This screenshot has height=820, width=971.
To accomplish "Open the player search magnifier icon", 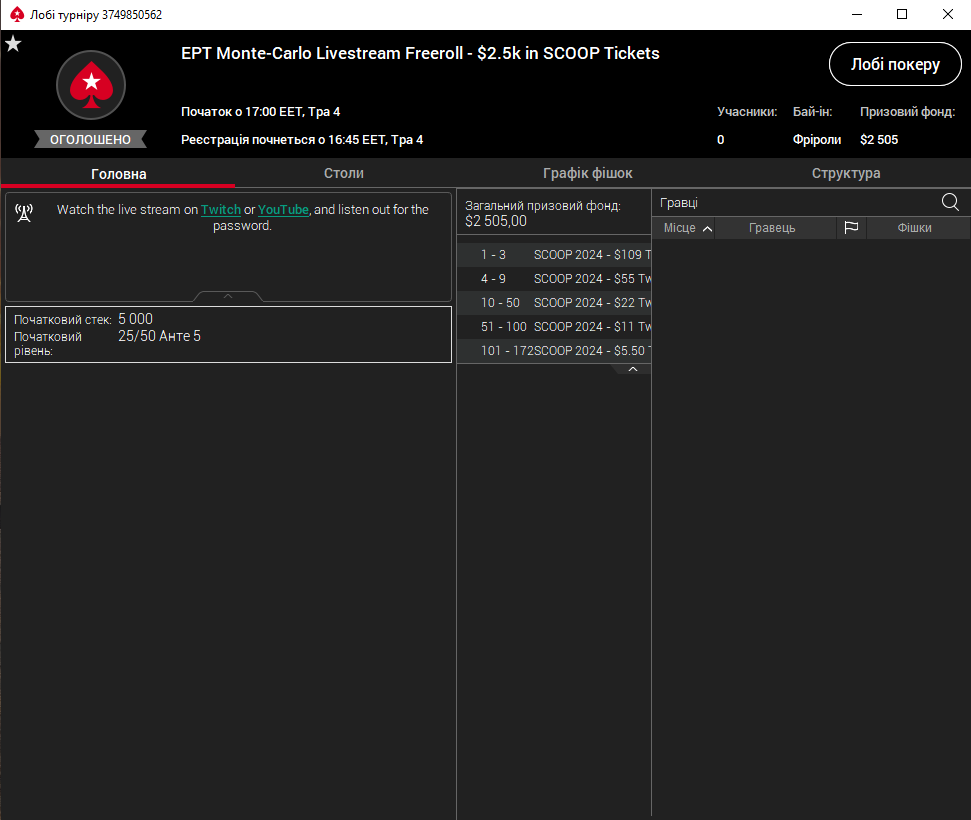I will point(950,202).
